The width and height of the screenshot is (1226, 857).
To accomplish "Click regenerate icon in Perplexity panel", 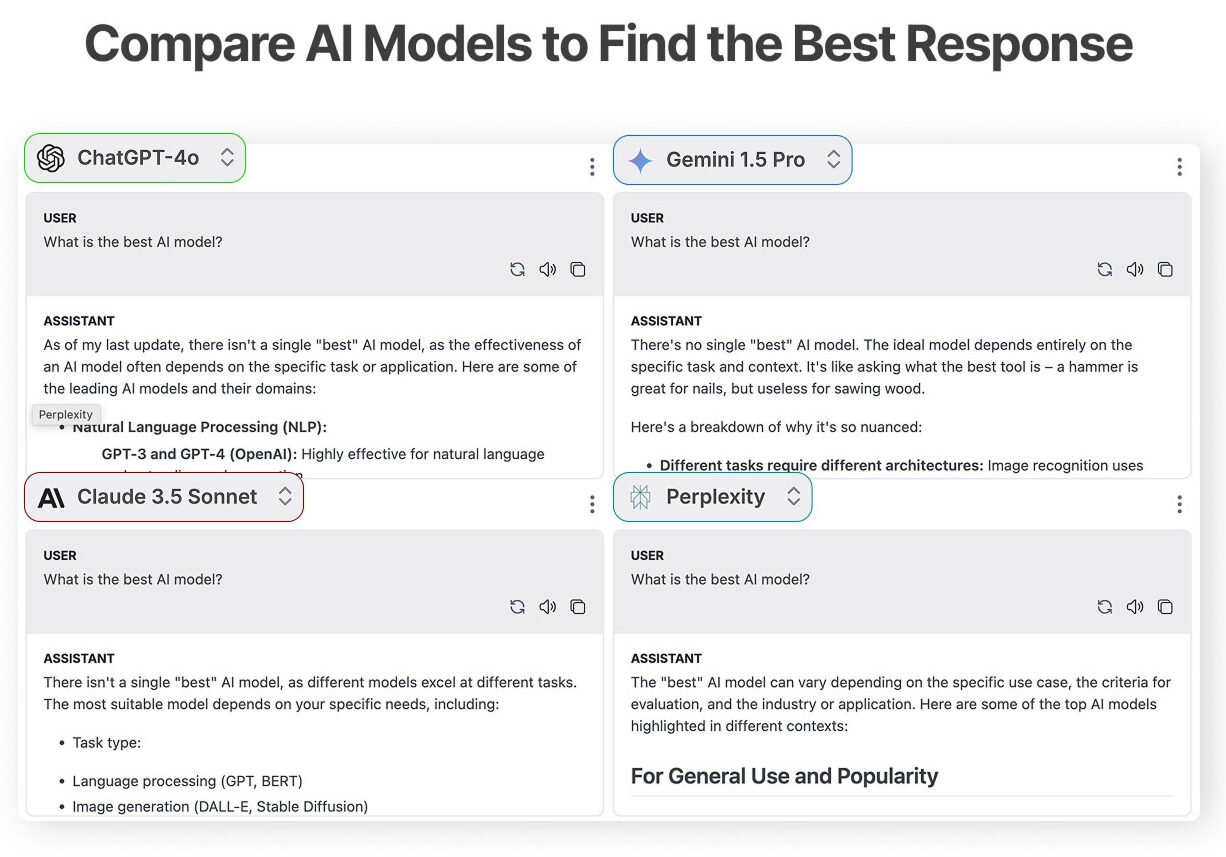I will point(1104,607).
